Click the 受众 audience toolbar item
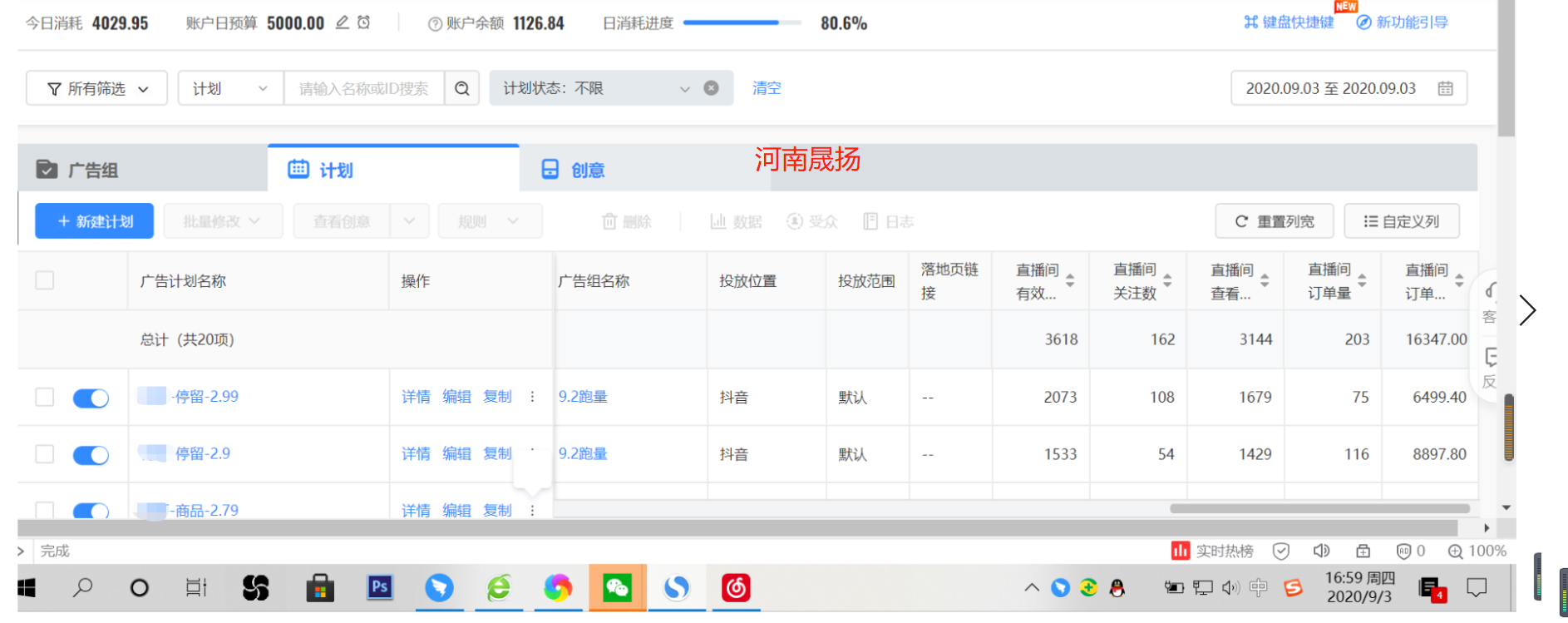1568x623 pixels. point(812,221)
